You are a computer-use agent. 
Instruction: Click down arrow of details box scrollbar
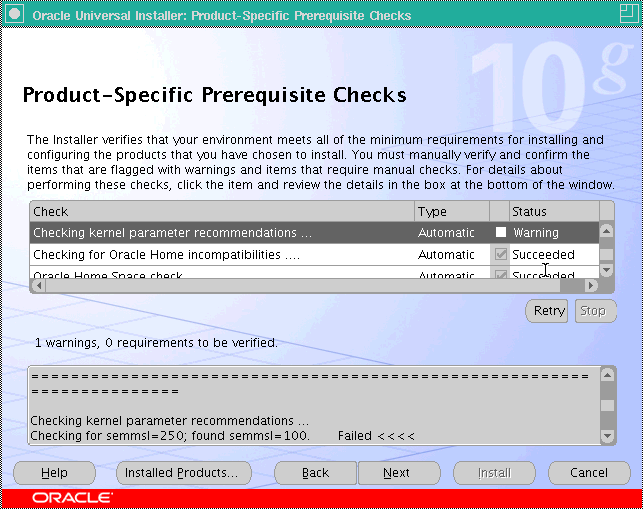coord(606,437)
